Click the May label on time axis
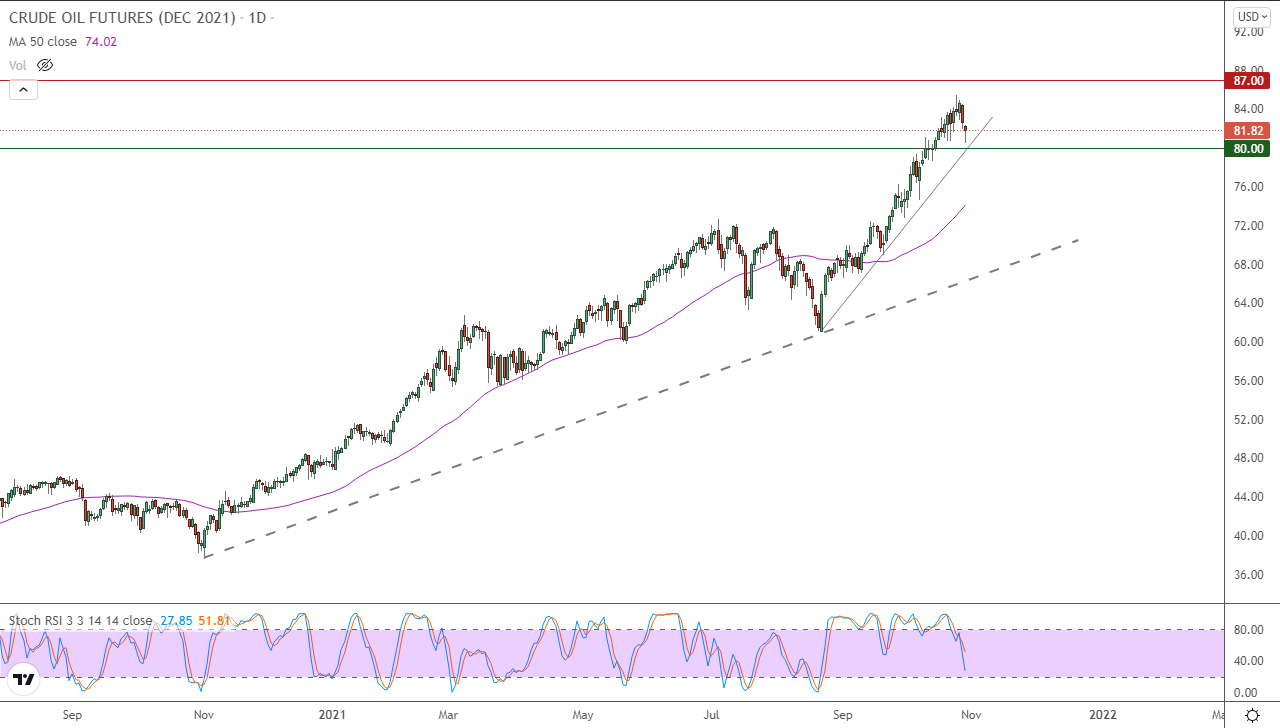This screenshot has height=728, width=1280. point(584,715)
